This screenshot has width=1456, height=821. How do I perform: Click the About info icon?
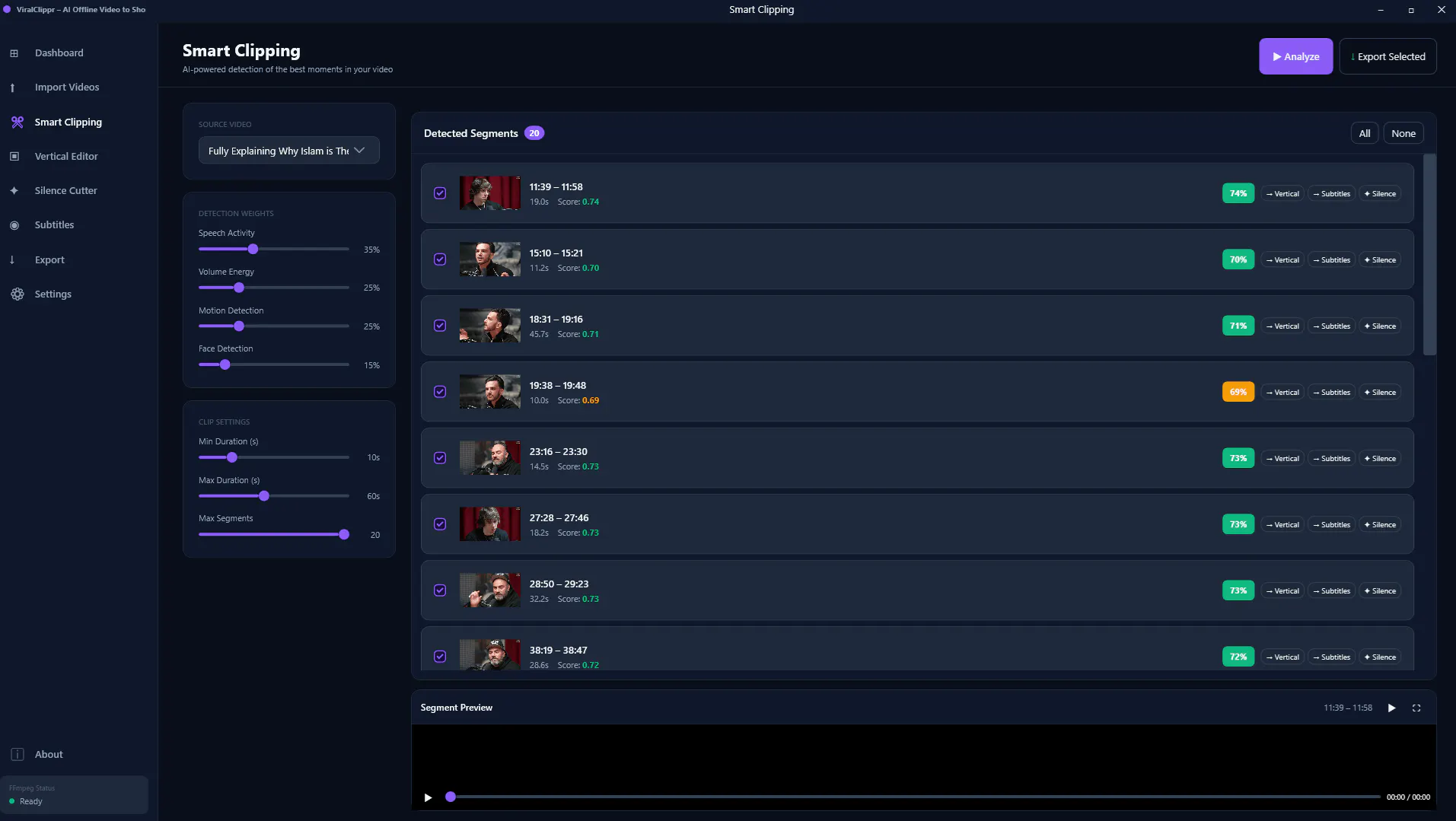pos(17,754)
